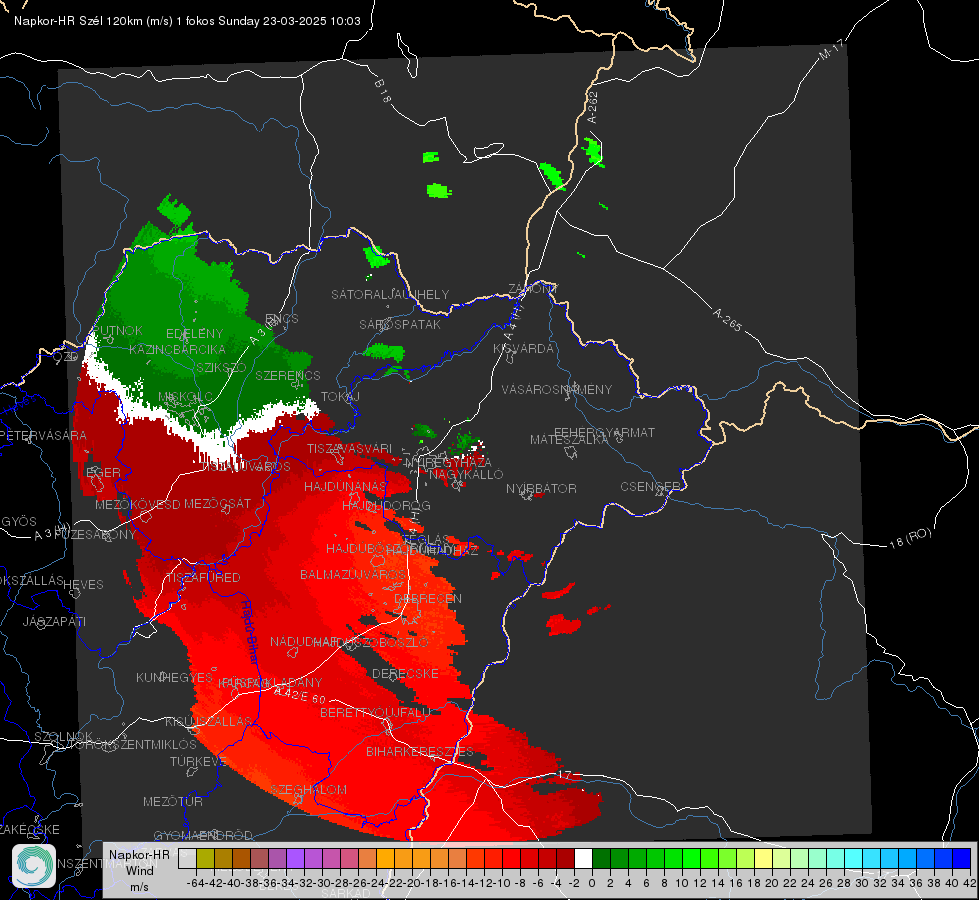Viewport: 979px width, 900px height.
Task: Click the darkest green legend swatch beside 0
Action: click(x=601, y=859)
